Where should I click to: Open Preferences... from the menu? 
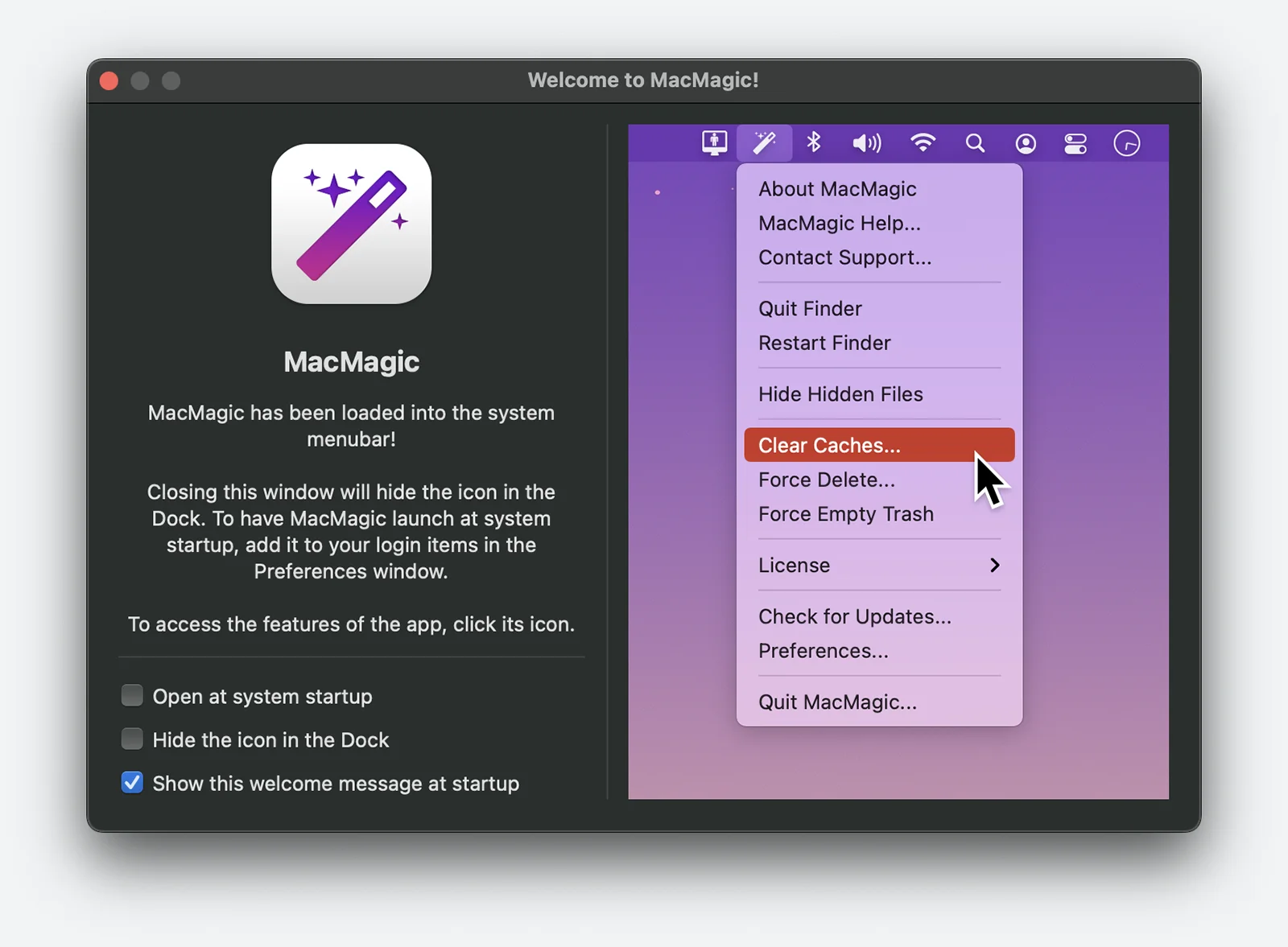click(879, 651)
